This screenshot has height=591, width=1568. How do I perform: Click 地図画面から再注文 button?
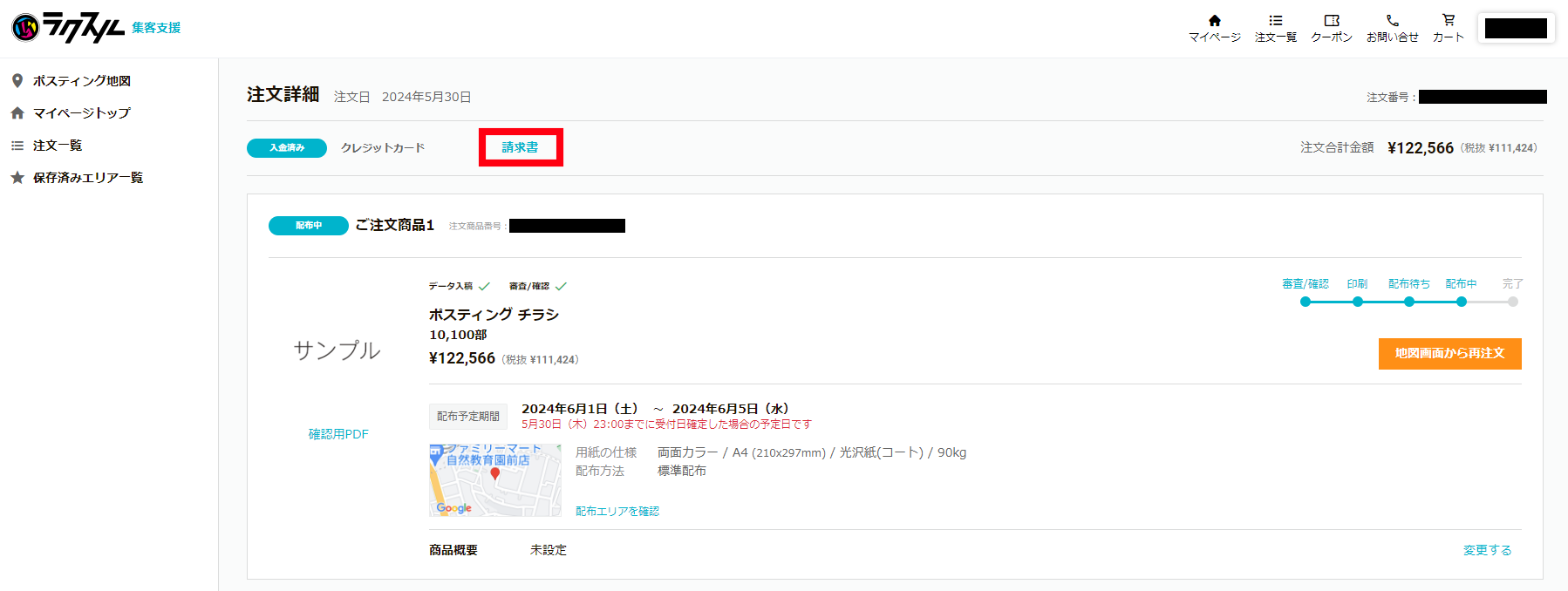pos(1449,354)
